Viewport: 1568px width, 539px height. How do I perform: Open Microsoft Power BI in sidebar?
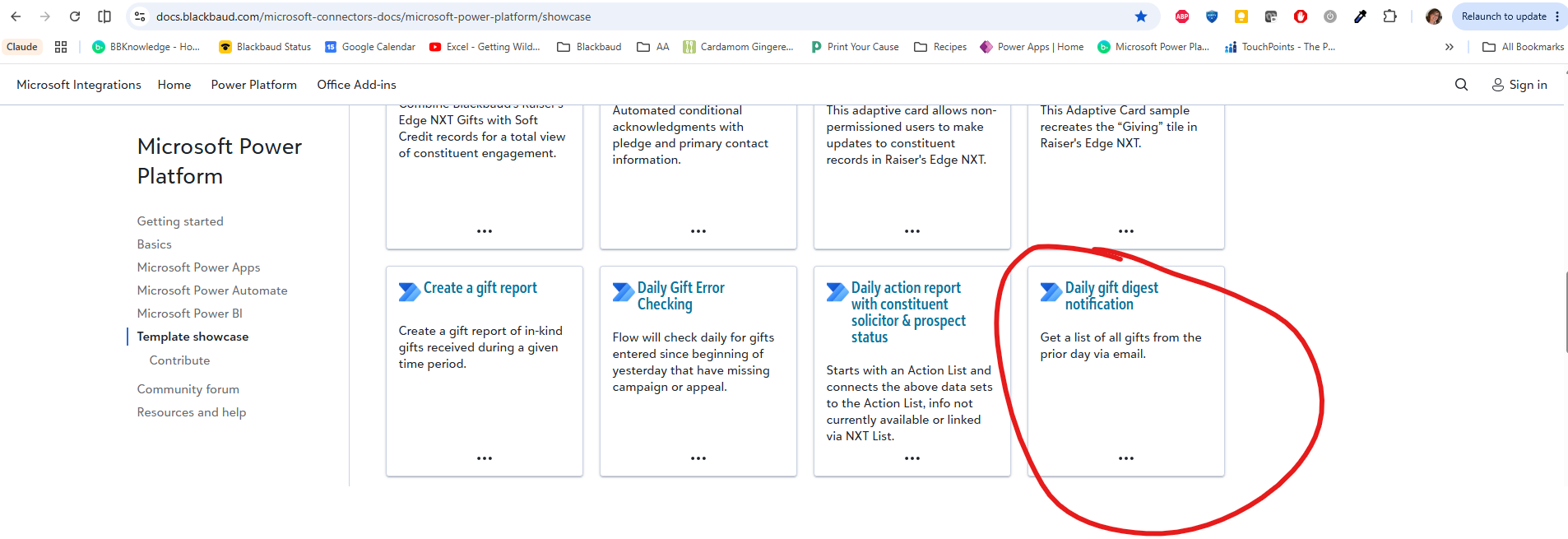pos(190,314)
